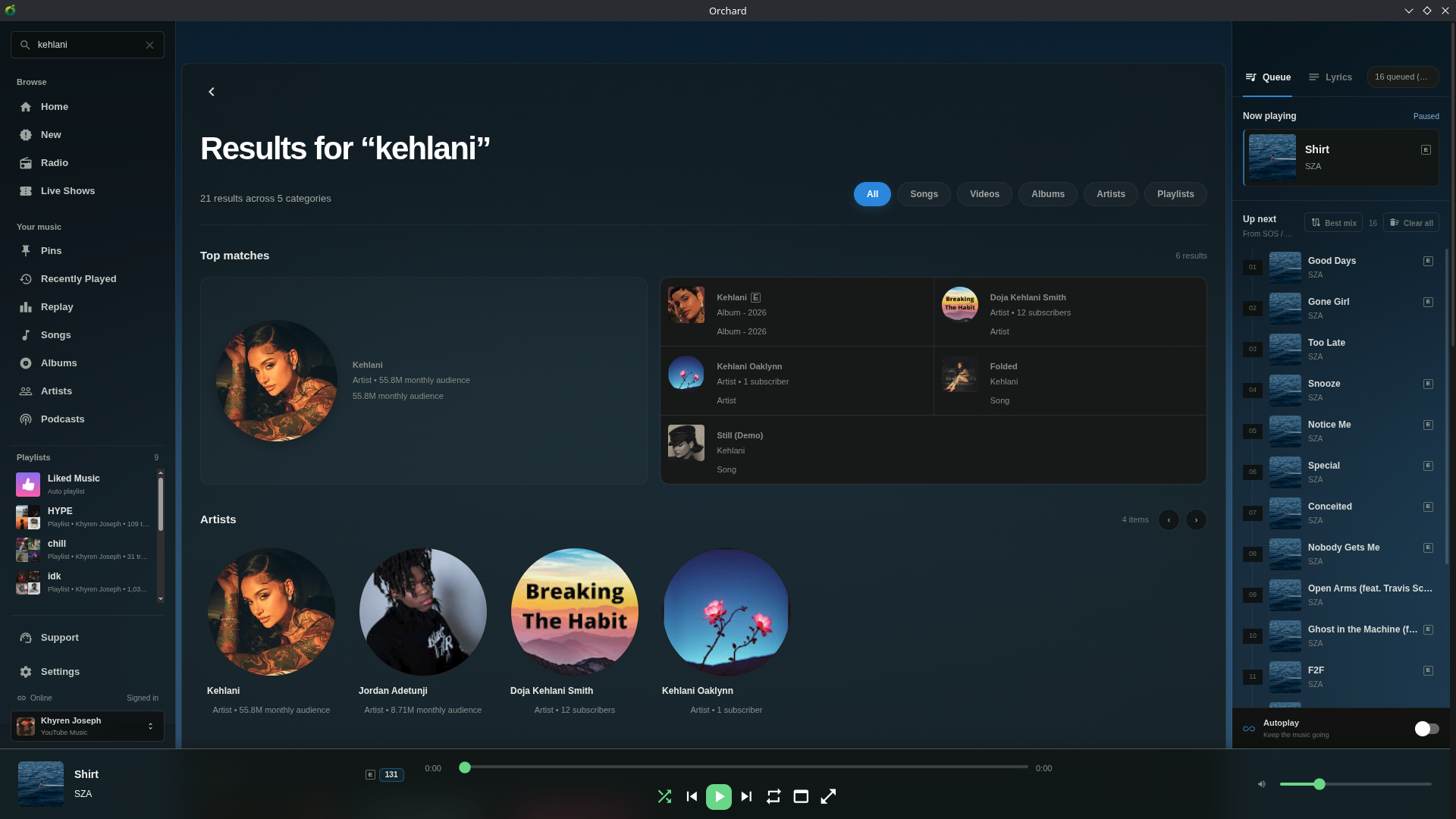Viewport: 1456px width, 819px height.
Task: Open Doja Kehlani Smith artist circle
Action: point(574,612)
